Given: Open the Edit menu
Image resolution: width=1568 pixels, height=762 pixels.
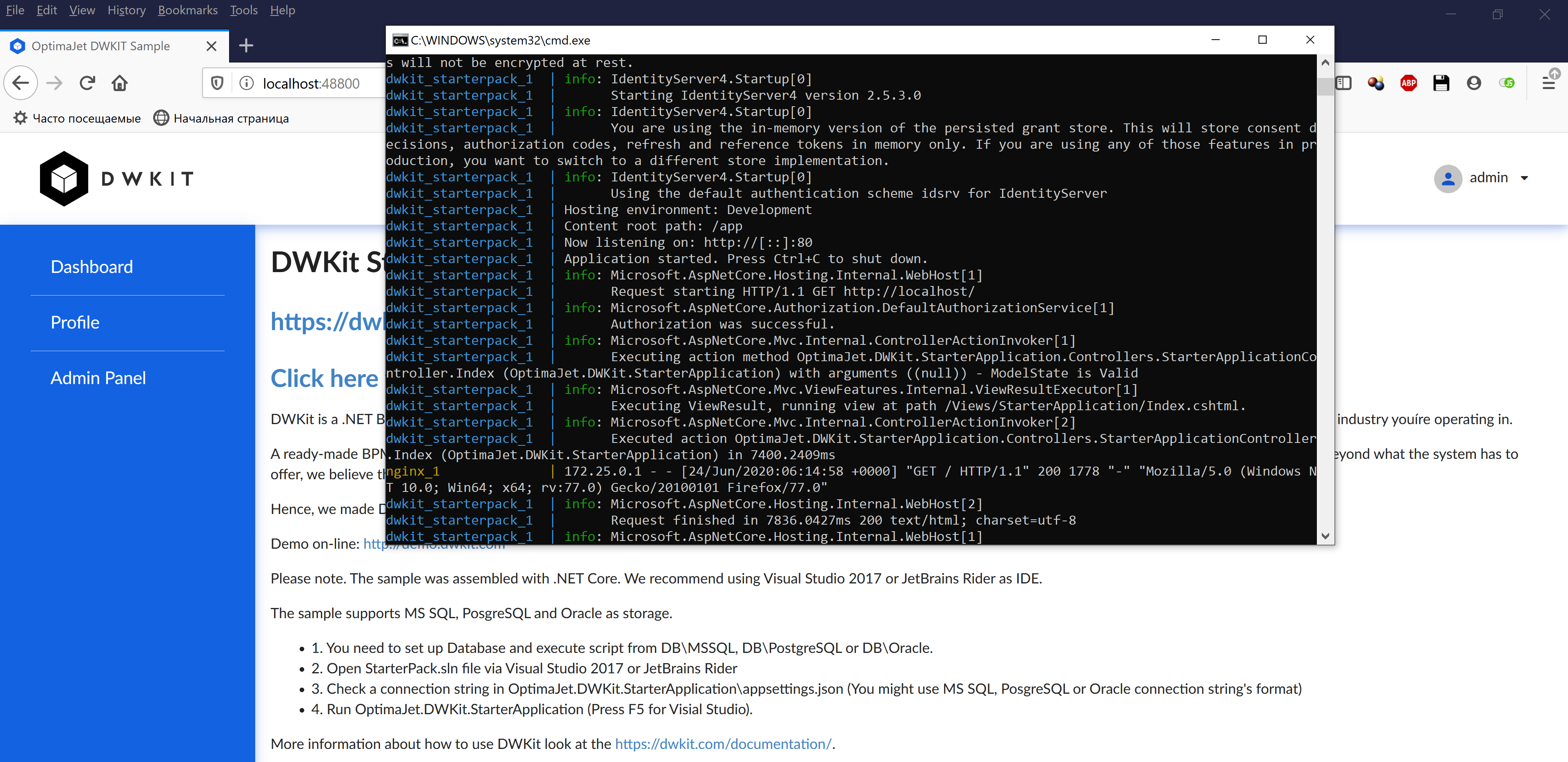Looking at the screenshot, I should (46, 10).
